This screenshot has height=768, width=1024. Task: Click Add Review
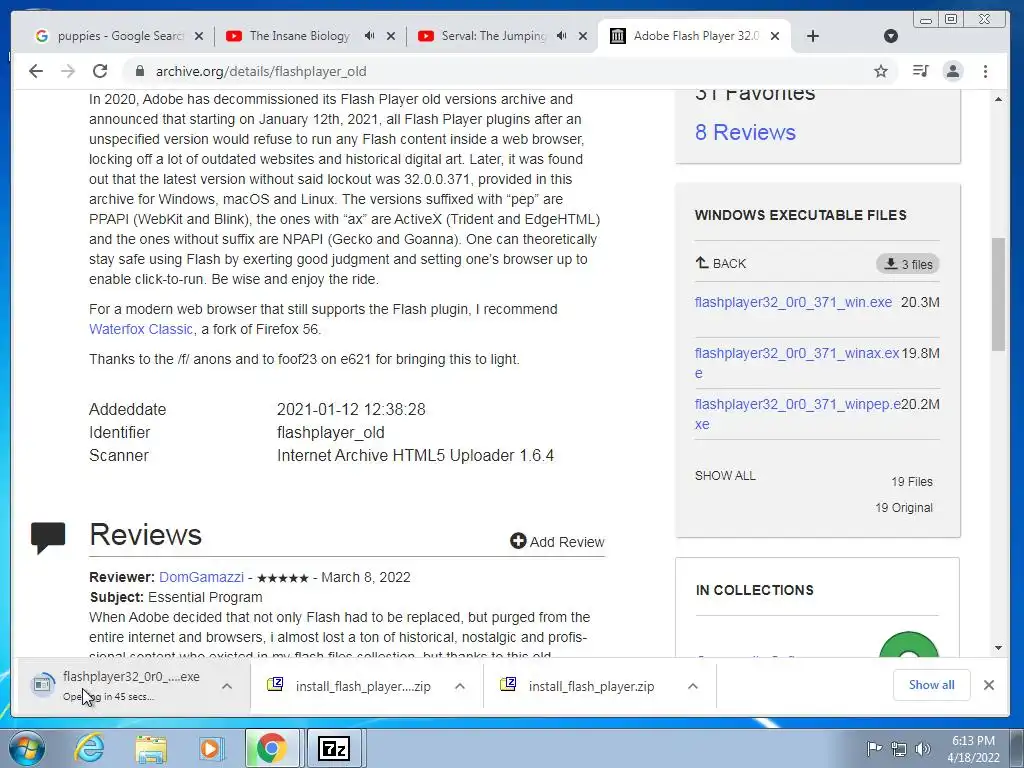point(557,541)
